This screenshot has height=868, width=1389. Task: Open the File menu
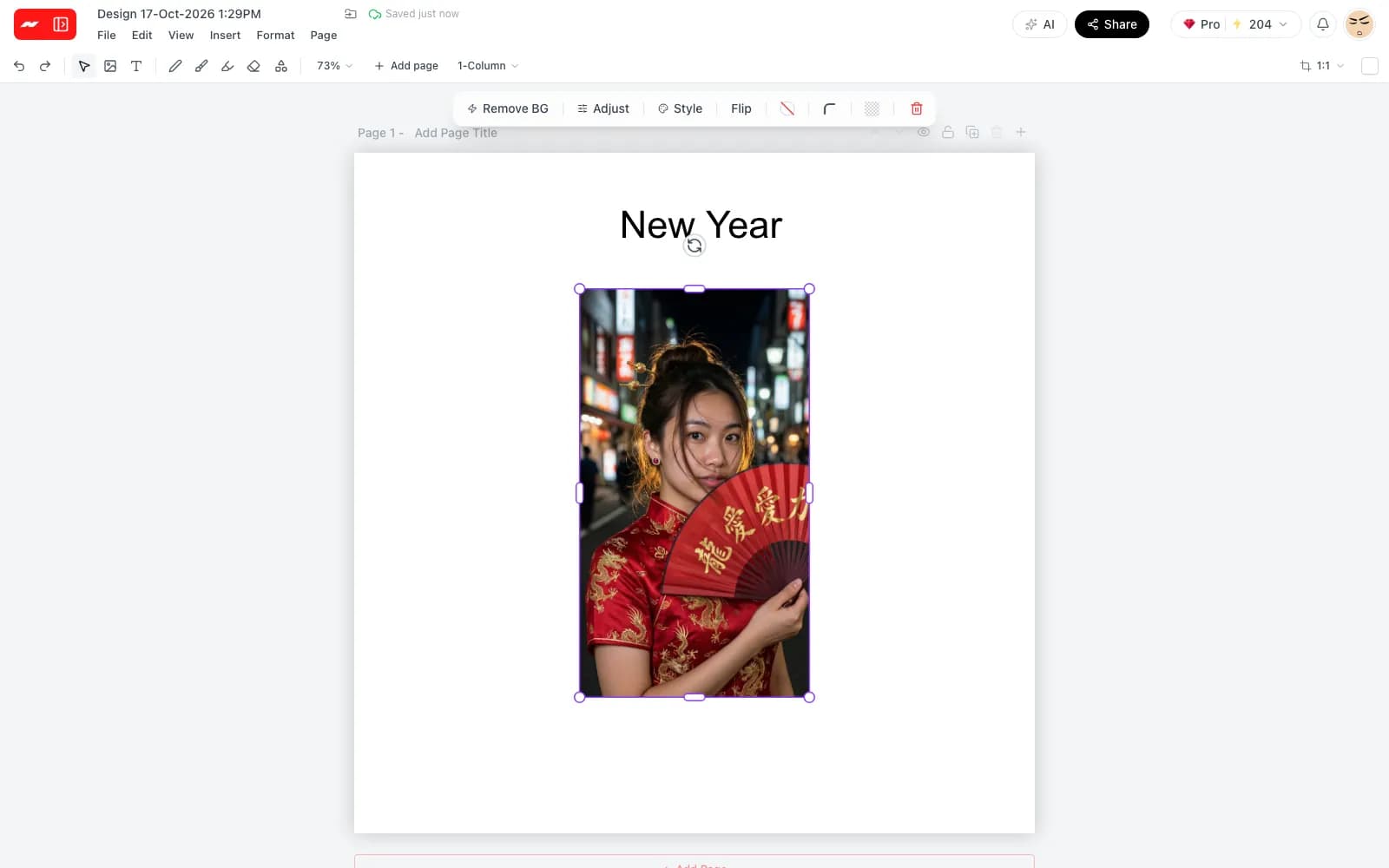107,36
